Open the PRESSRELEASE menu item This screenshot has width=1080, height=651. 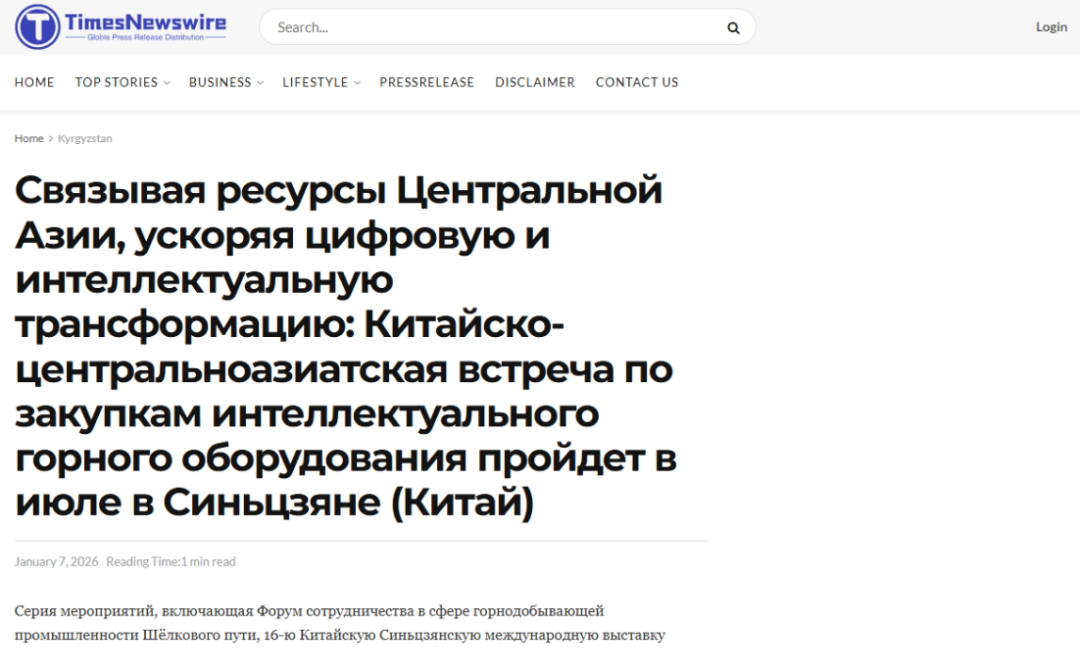[426, 82]
